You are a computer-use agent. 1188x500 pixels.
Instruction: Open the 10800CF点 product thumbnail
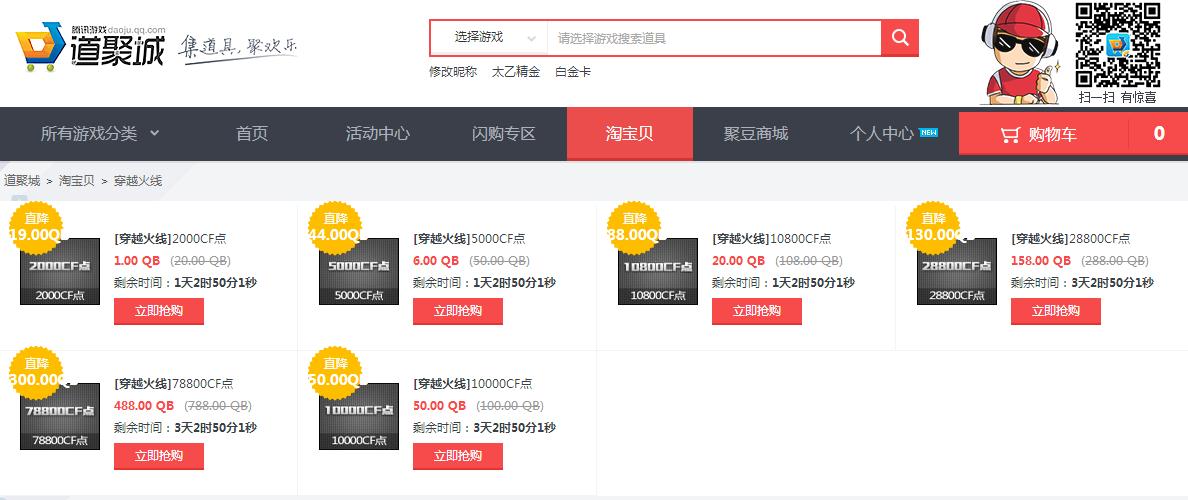click(x=658, y=271)
